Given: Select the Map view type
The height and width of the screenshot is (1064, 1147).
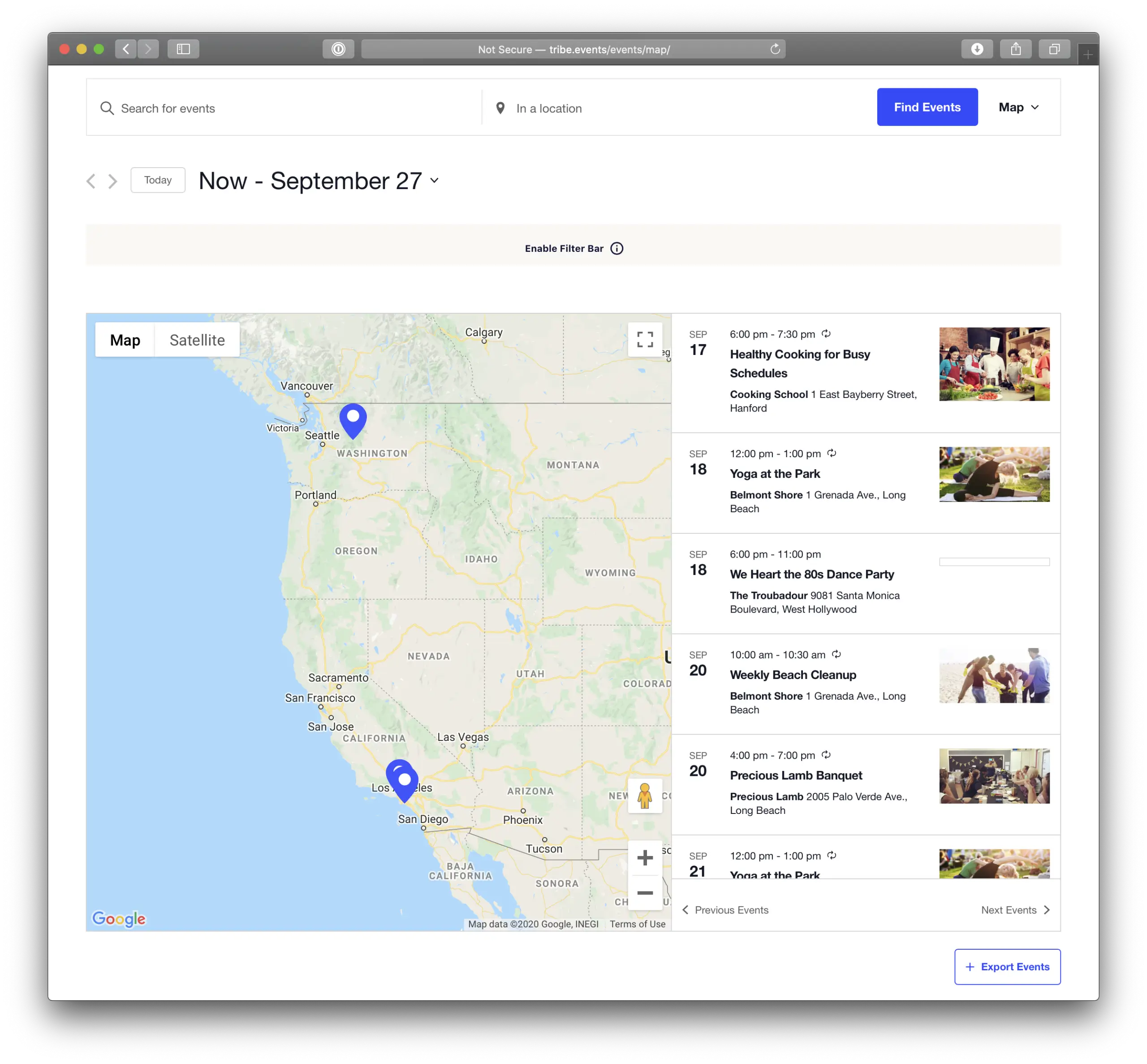Looking at the screenshot, I should 125,340.
